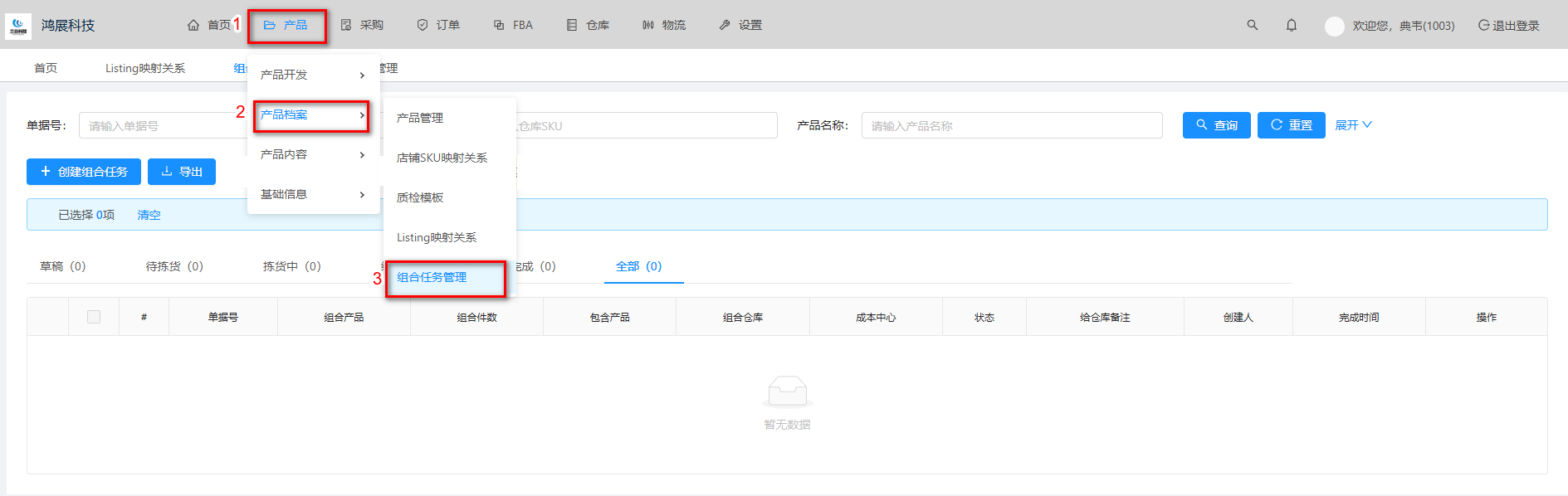The image size is (1568, 496).
Task: Toggle the select-all checkbox in table header
Action: 94,317
